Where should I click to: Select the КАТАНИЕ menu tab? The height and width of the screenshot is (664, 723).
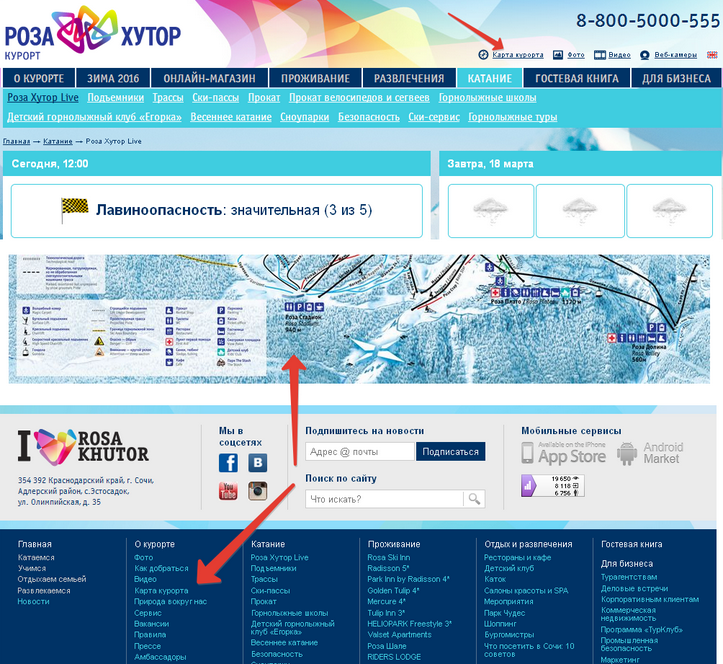click(490, 78)
